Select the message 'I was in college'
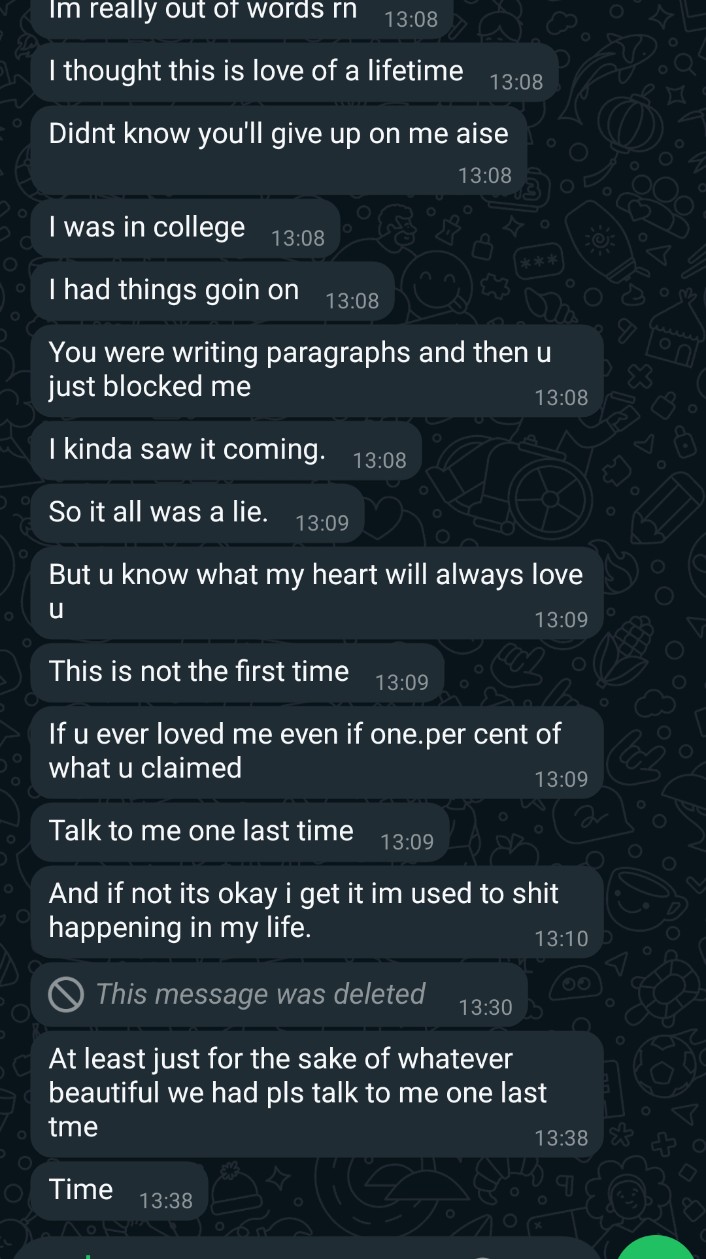The image size is (706, 1259). [146, 227]
